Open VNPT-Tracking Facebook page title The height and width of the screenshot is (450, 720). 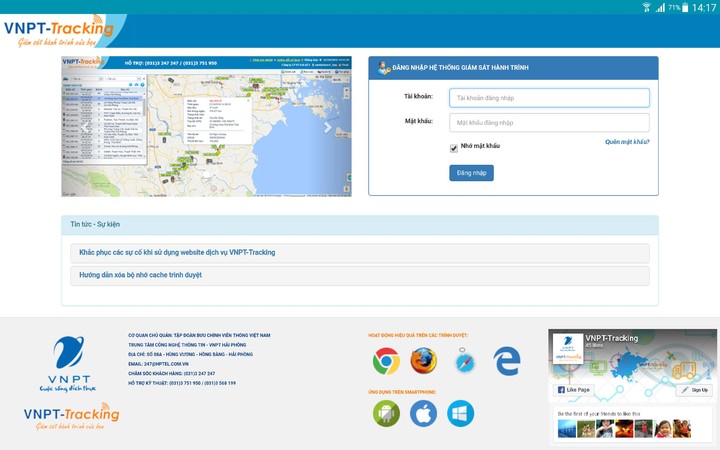click(x=612, y=338)
